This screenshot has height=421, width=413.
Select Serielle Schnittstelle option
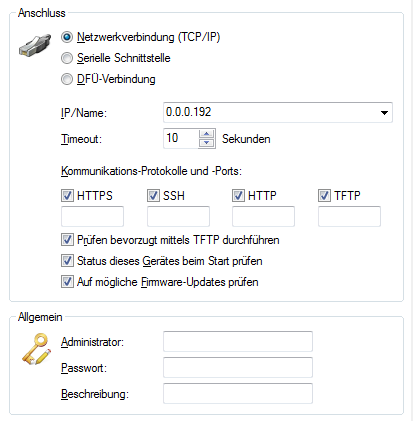[67, 58]
